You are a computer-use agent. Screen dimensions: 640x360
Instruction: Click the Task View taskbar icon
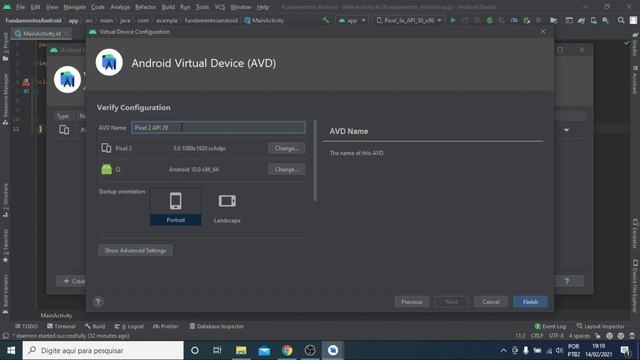pos(217,350)
